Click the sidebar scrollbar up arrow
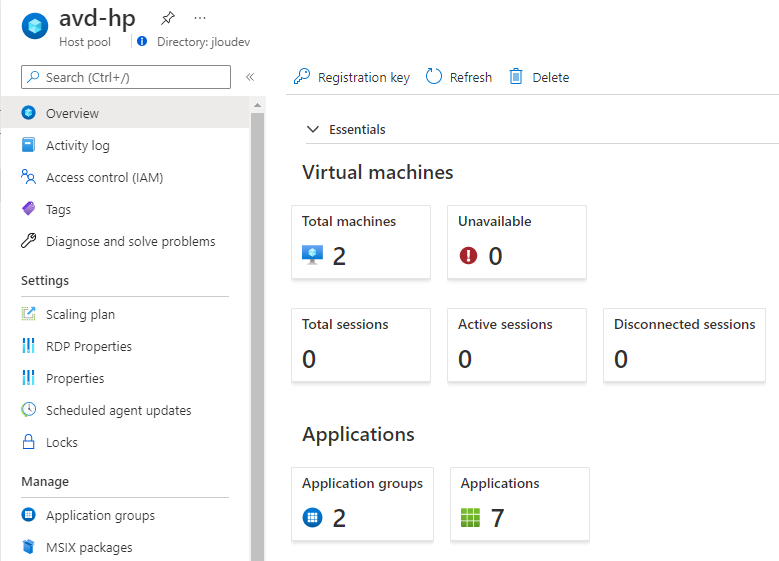The height and width of the screenshot is (561, 779). pyautogui.click(x=257, y=105)
